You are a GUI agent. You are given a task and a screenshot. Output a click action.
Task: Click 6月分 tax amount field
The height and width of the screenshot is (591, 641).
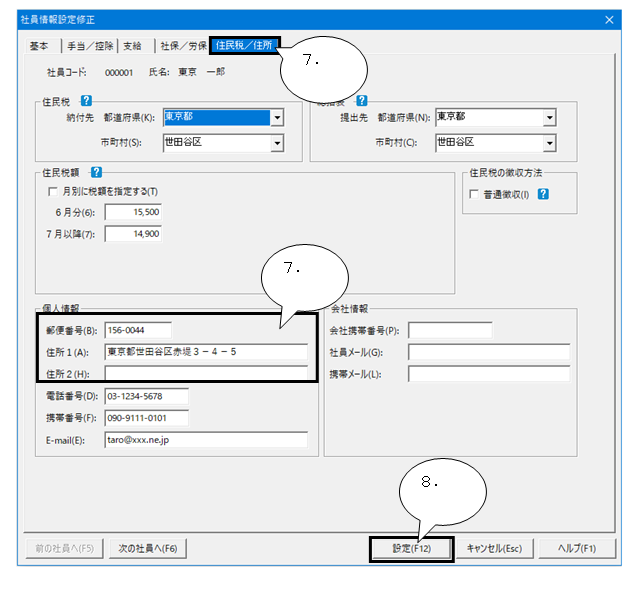pyautogui.click(x=133, y=212)
